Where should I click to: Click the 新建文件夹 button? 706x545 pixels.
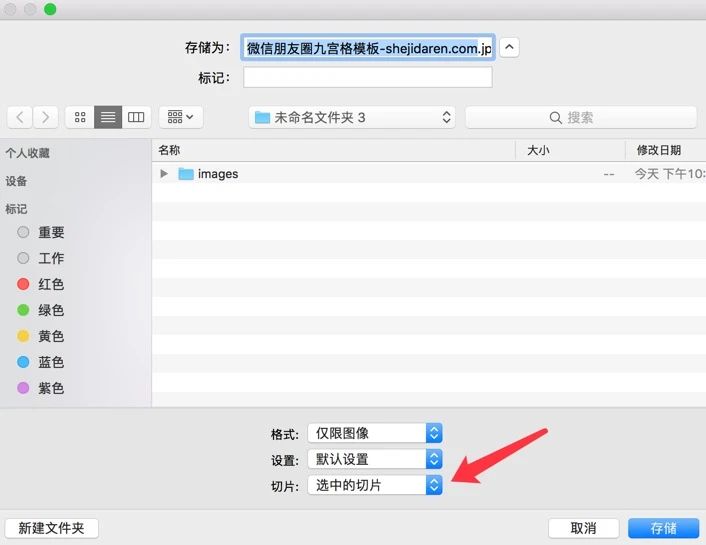[52, 528]
